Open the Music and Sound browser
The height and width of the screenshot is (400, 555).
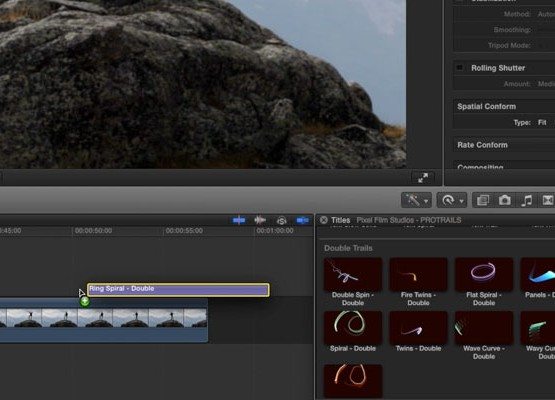526,200
